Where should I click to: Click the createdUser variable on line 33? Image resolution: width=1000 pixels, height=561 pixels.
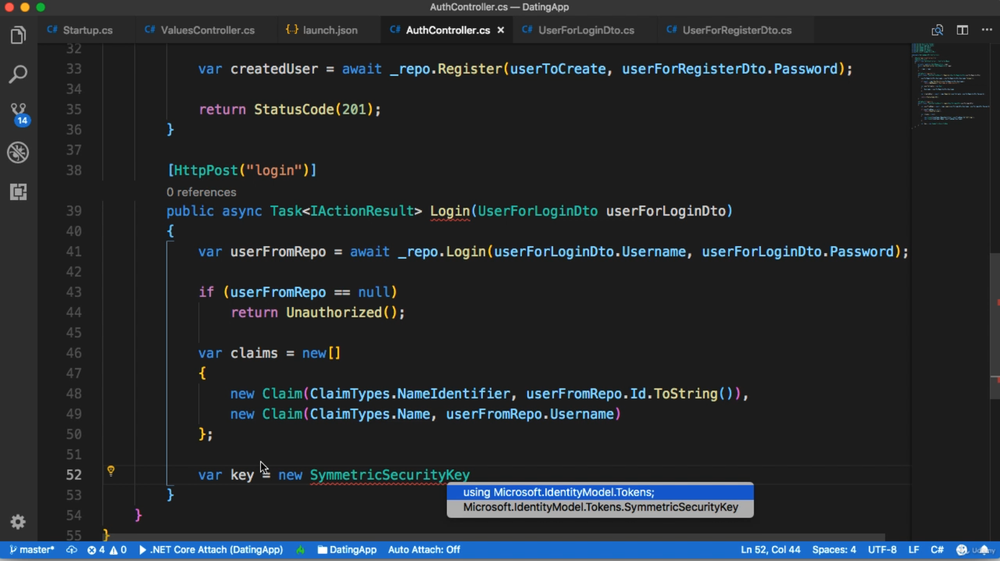pos(274,69)
